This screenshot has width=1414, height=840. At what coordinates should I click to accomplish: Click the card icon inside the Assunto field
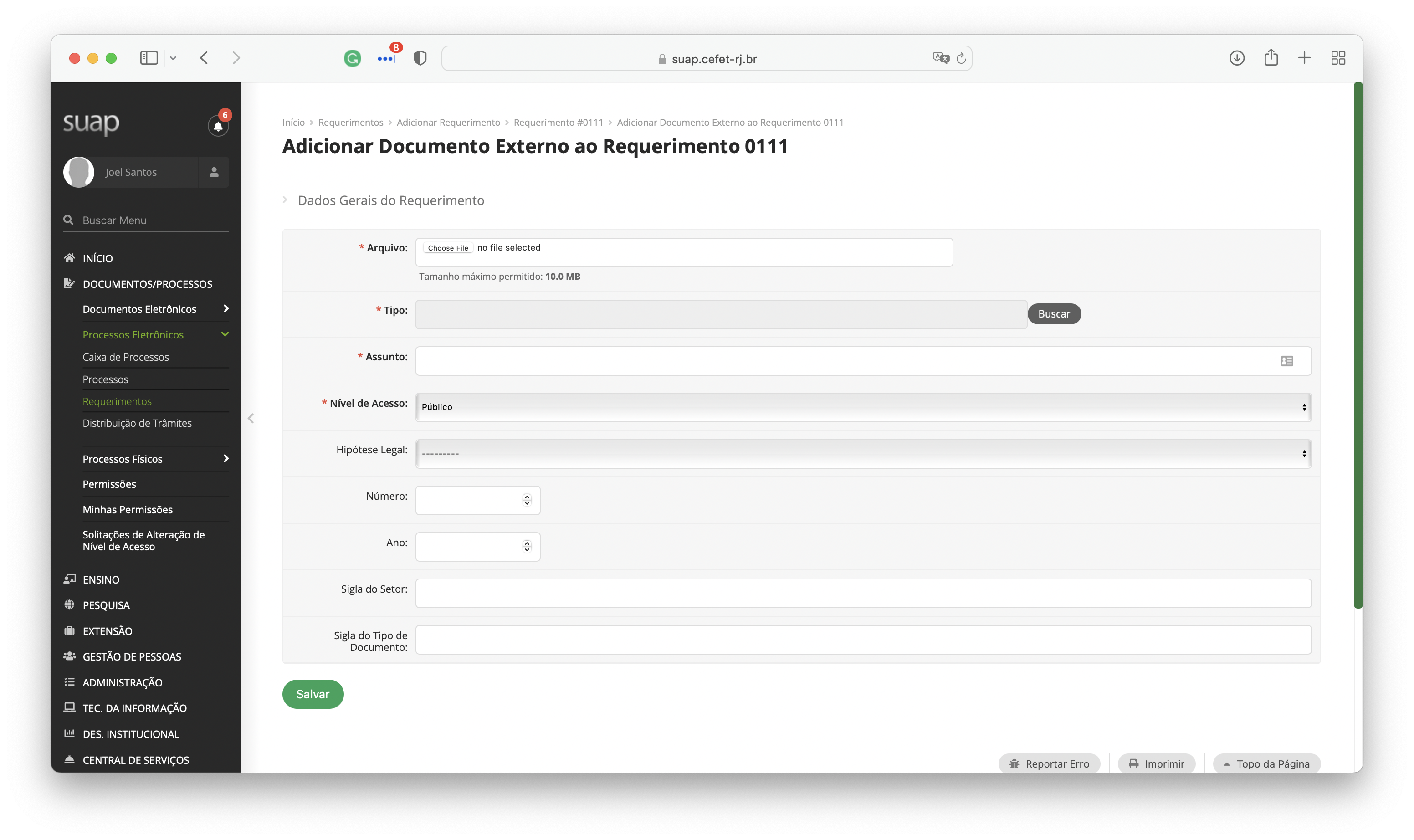(x=1286, y=361)
